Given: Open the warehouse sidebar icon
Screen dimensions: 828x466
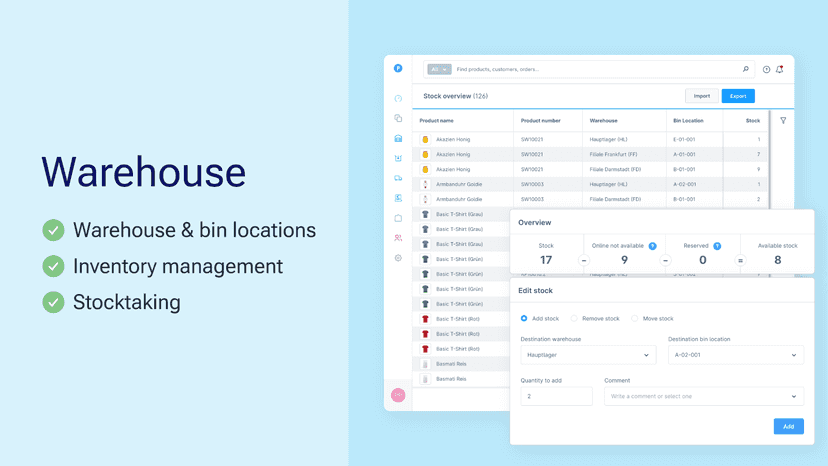Looking at the screenshot, I should (398, 138).
